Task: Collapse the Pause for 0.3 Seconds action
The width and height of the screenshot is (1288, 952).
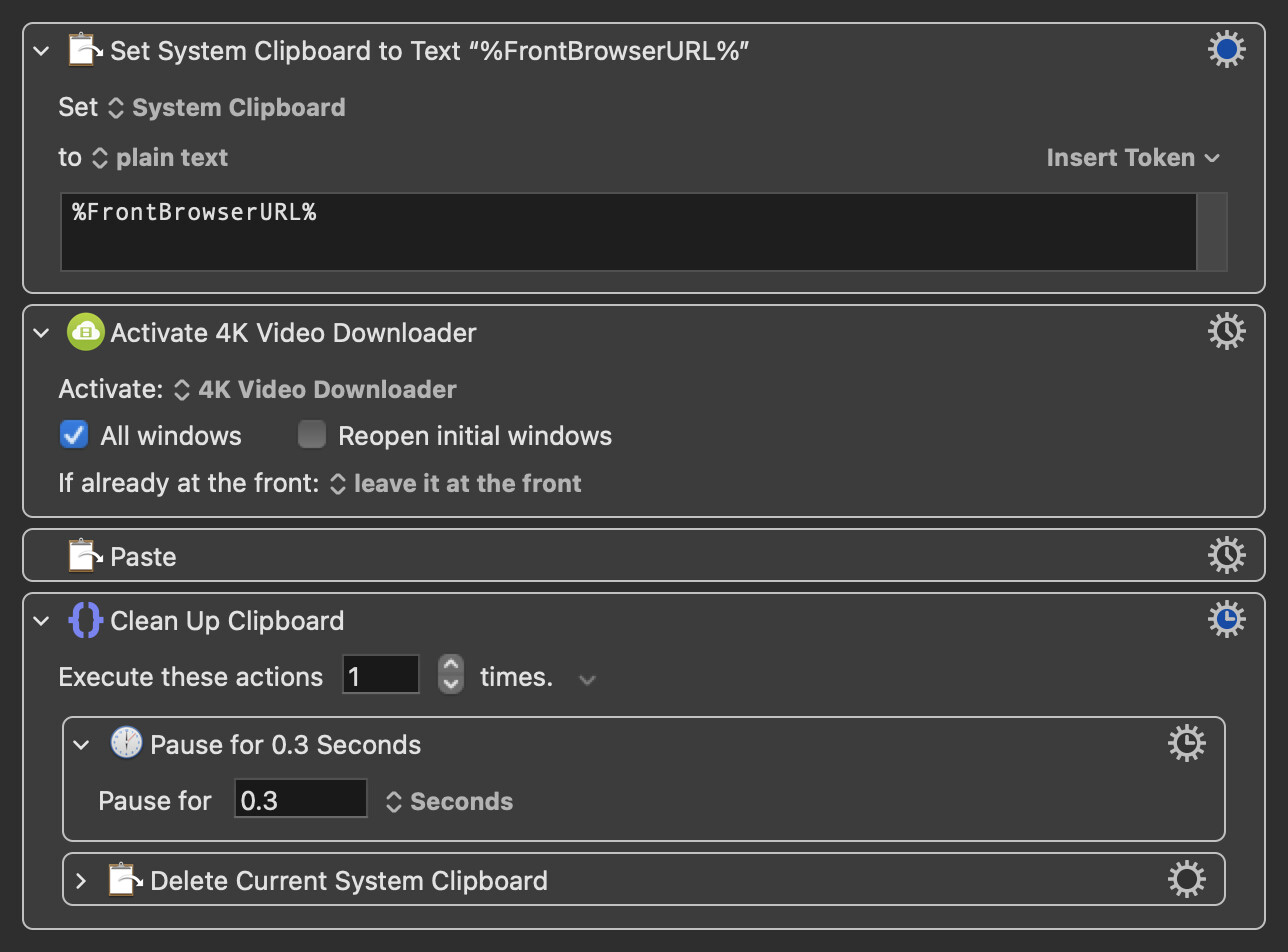Action: pos(81,745)
